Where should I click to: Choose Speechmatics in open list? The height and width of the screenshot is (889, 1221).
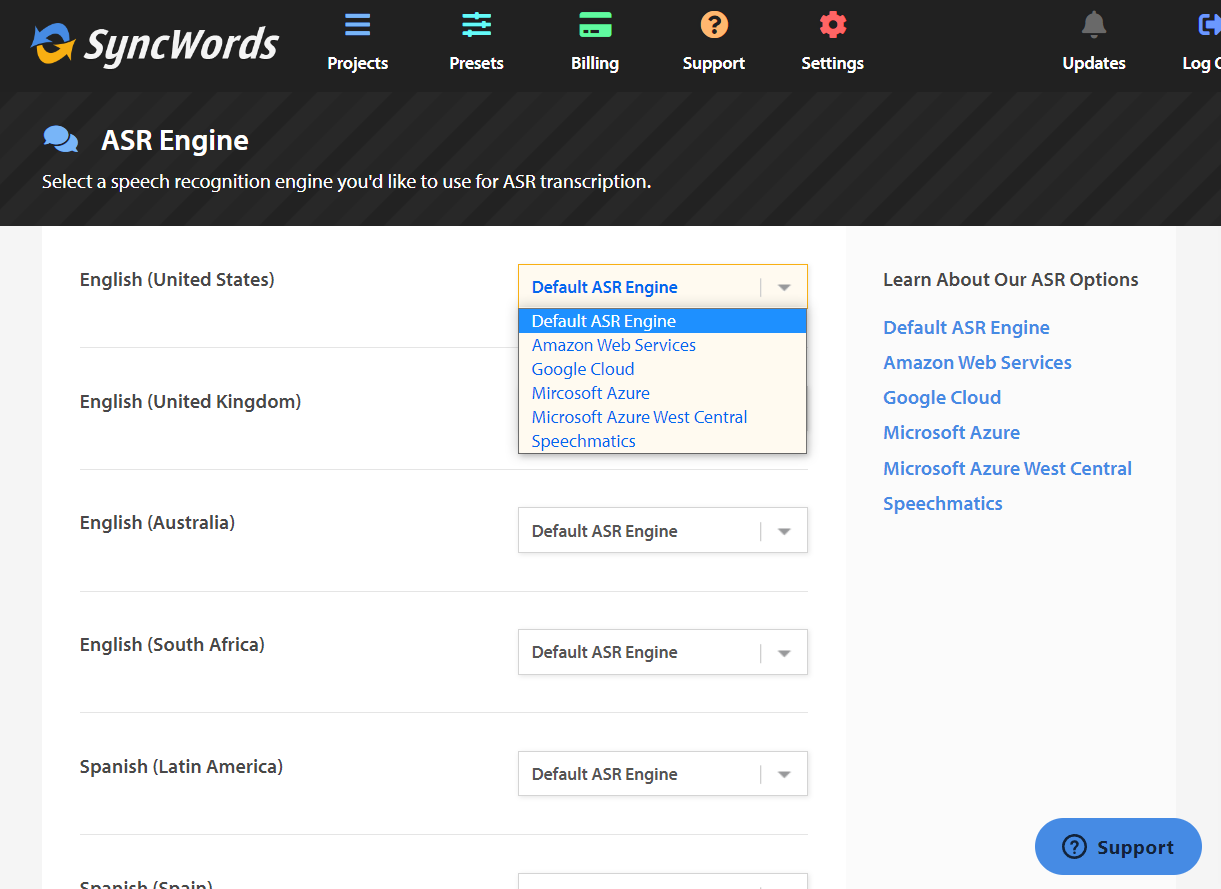[x=662, y=441]
